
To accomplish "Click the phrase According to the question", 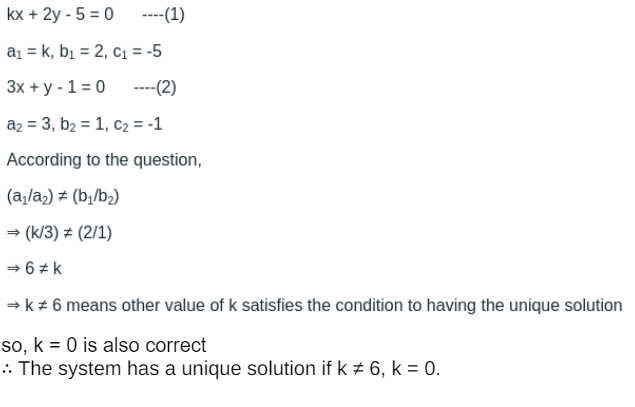I will (103, 160).
